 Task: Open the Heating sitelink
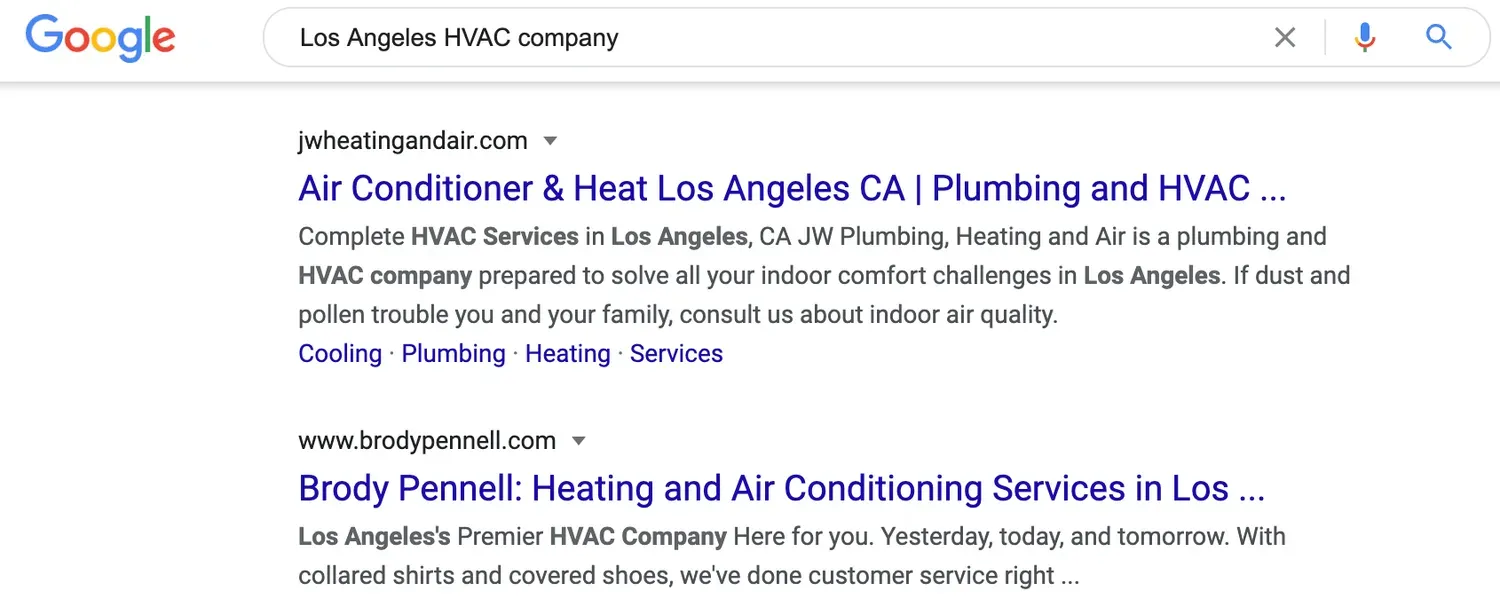(567, 354)
